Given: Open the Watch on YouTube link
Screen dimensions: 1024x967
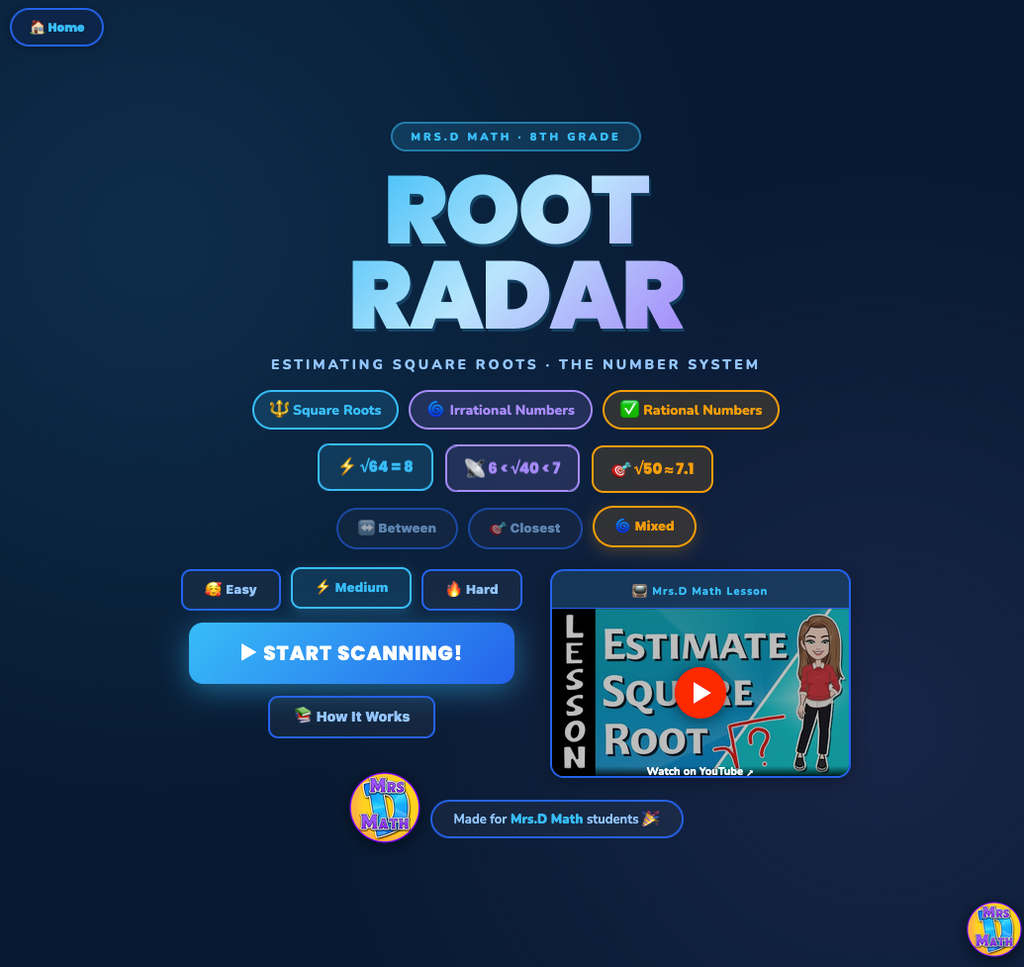Looking at the screenshot, I should 700,771.
